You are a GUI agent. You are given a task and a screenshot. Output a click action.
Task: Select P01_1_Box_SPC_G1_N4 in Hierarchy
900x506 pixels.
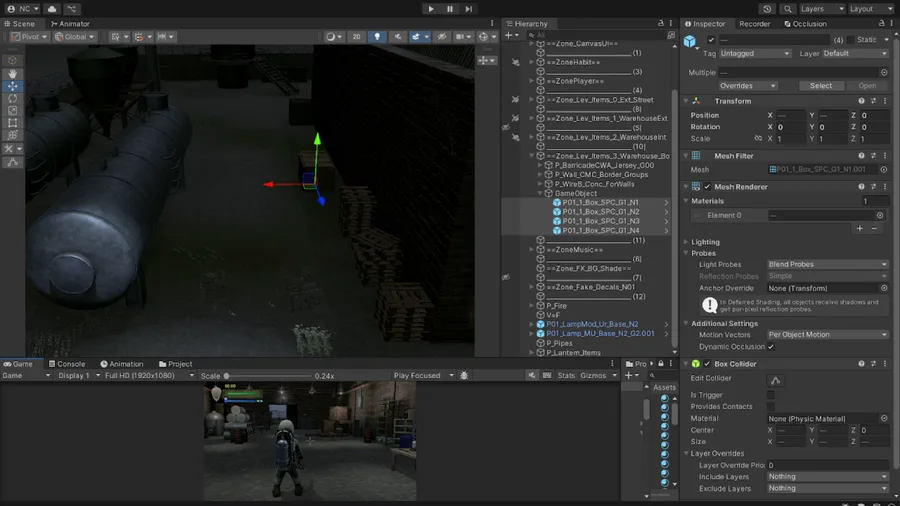pyautogui.click(x=600, y=231)
